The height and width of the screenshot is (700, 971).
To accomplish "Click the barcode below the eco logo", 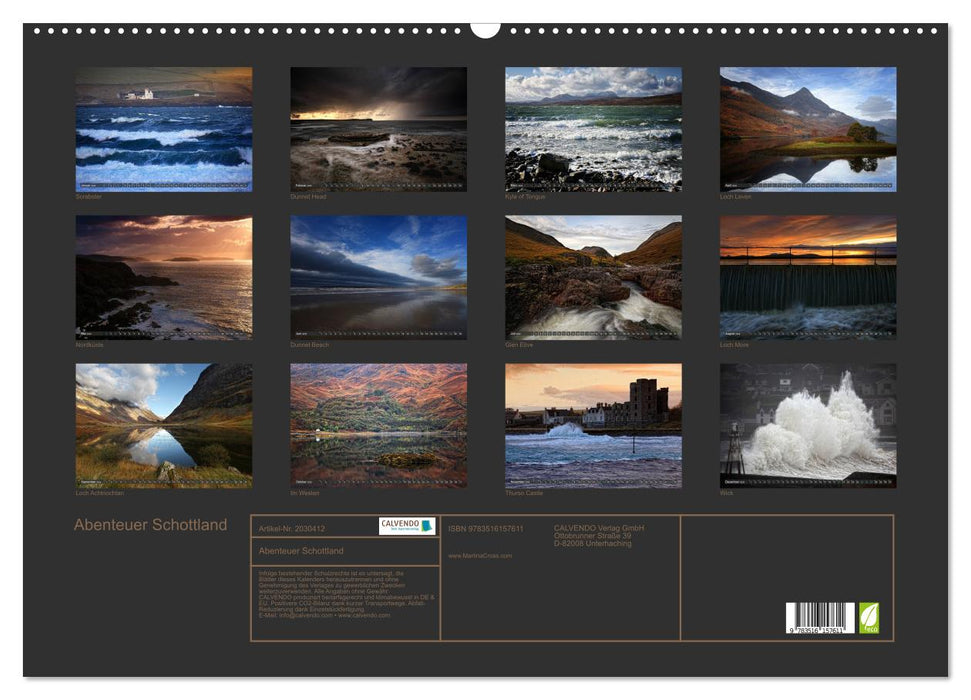I will (x=820, y=617).
